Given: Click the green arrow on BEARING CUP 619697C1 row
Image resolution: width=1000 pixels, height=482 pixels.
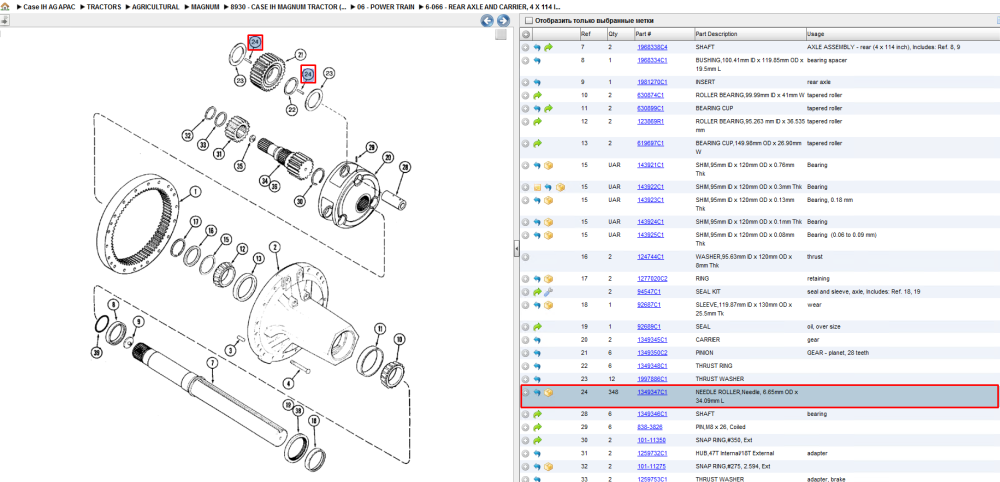Looking at the screenshot, I should point(537,143).
